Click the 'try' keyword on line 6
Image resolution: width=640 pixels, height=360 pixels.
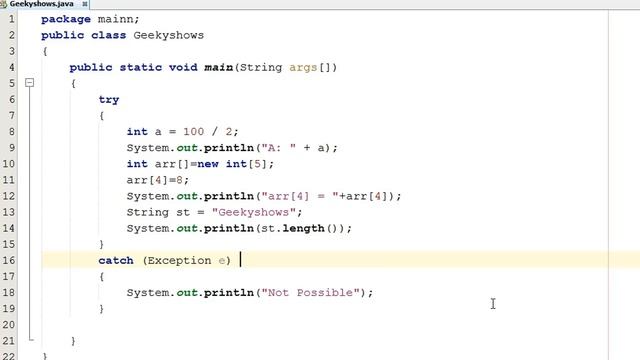click(x=109, y=100)
